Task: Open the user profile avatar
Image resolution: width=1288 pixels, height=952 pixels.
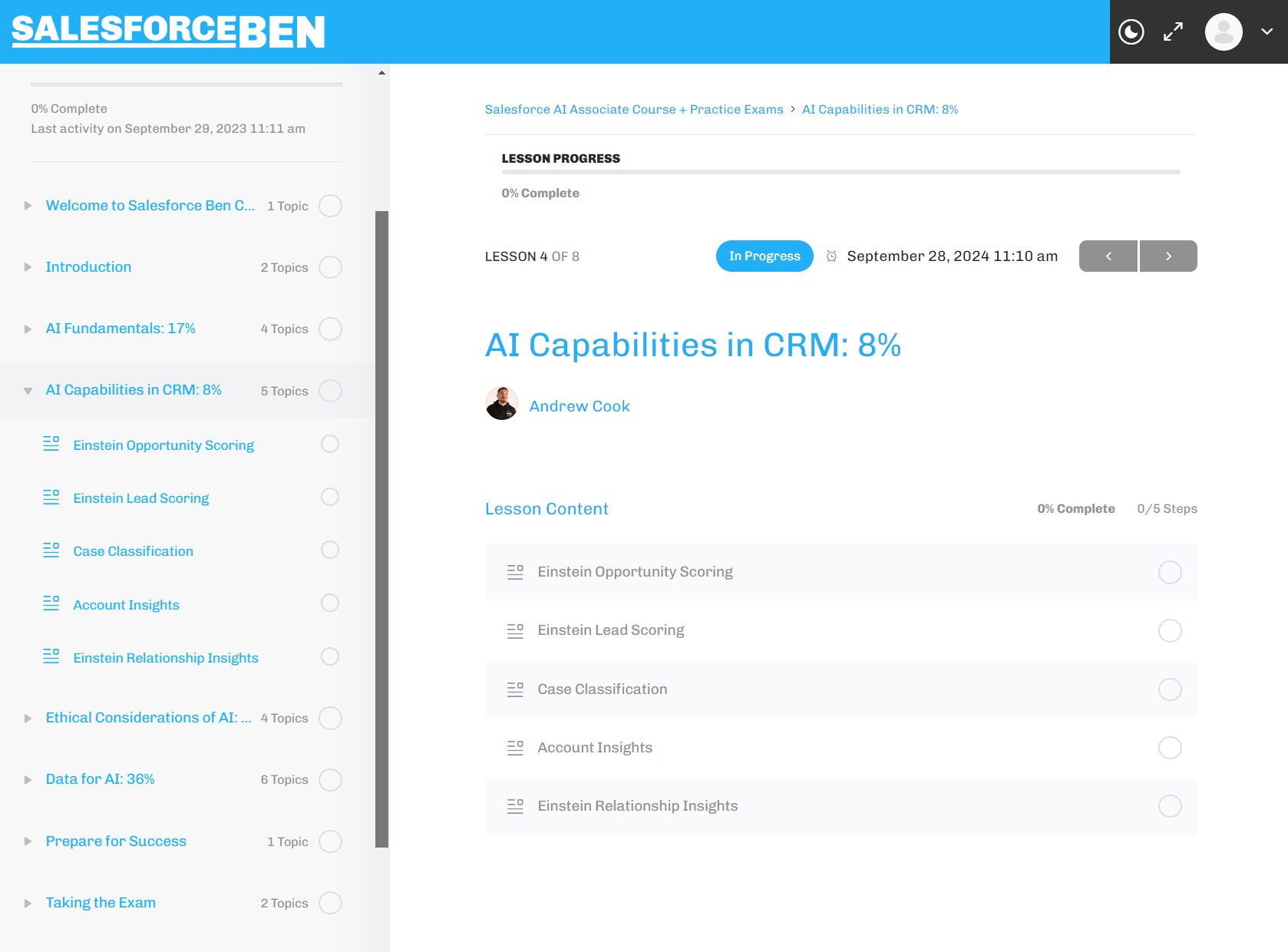Action: 1224,32
